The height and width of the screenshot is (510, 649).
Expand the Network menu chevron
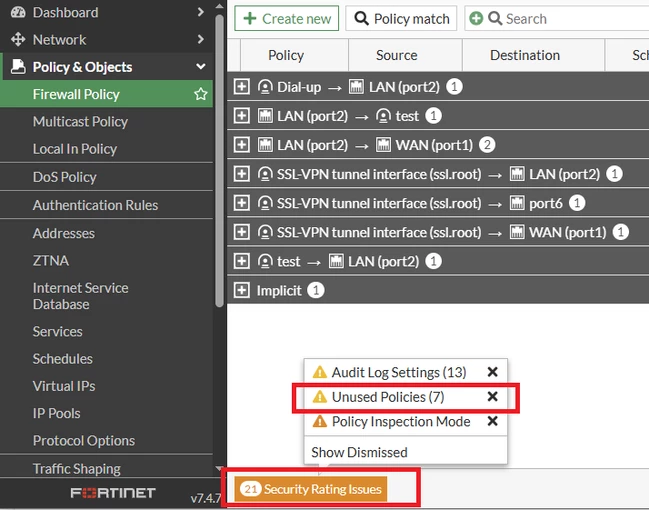click(200, 39)
